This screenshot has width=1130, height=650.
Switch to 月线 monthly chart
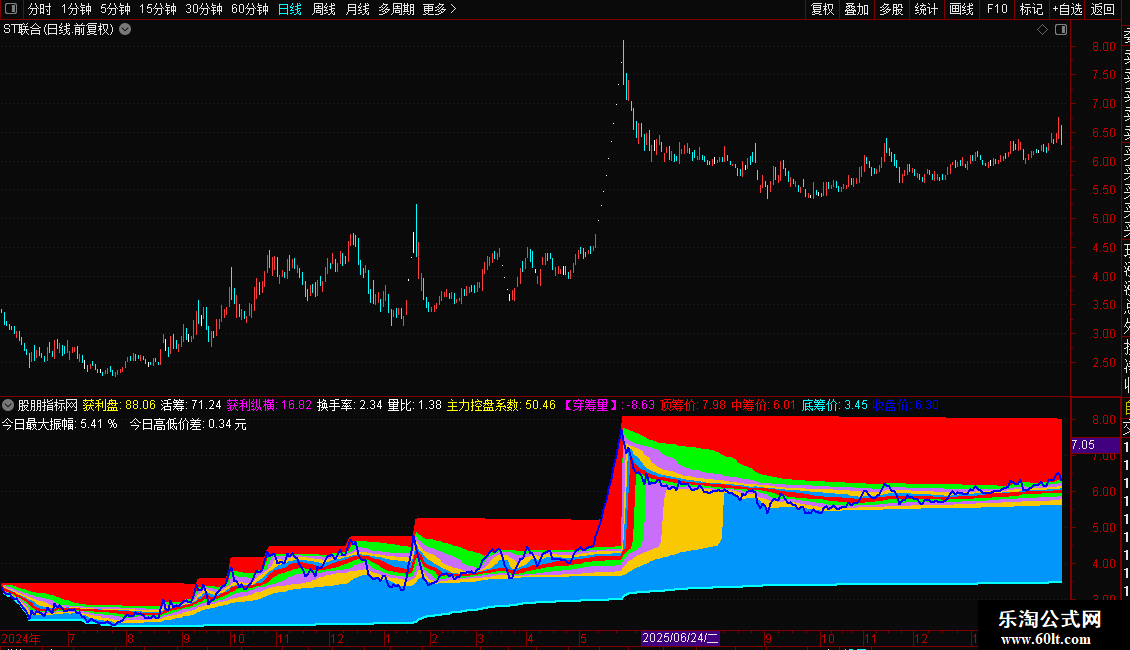coord(357,9)
